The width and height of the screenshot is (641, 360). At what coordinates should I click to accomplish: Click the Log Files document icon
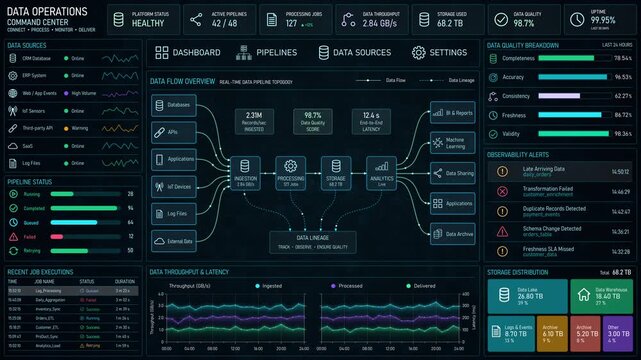click(13, 163)
